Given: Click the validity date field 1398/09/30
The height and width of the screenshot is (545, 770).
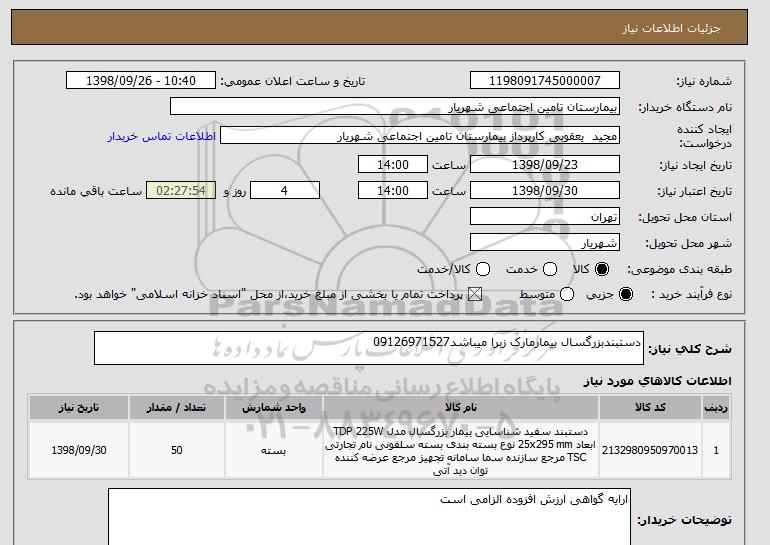Looking at the screenshot, I should point(545,191).
